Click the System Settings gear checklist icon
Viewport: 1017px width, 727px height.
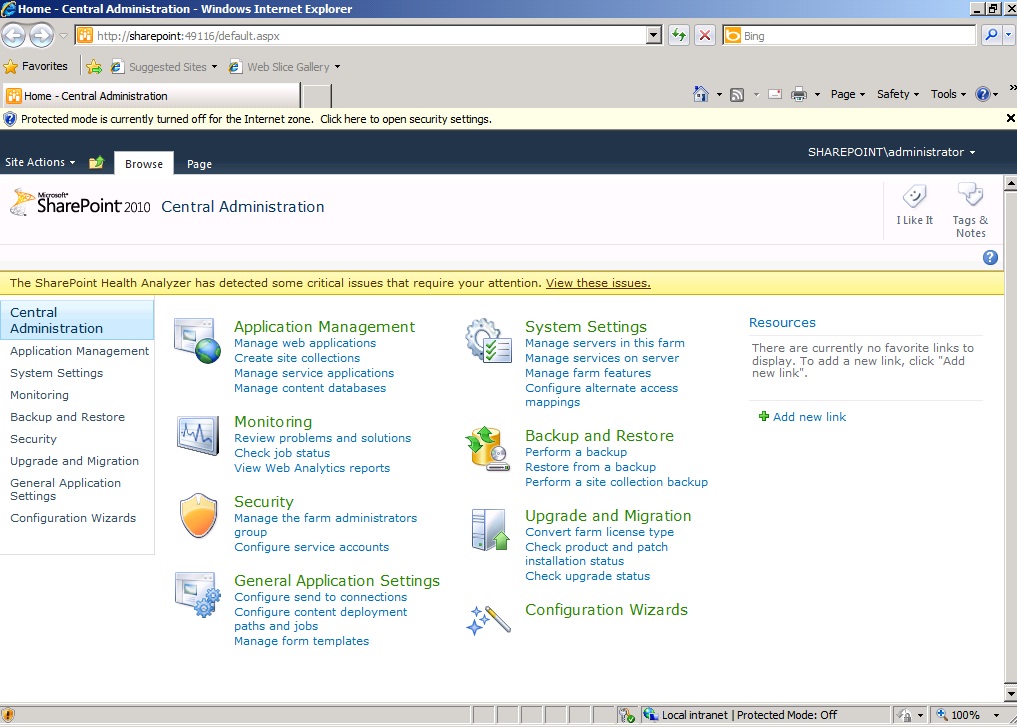click(488, 340)
